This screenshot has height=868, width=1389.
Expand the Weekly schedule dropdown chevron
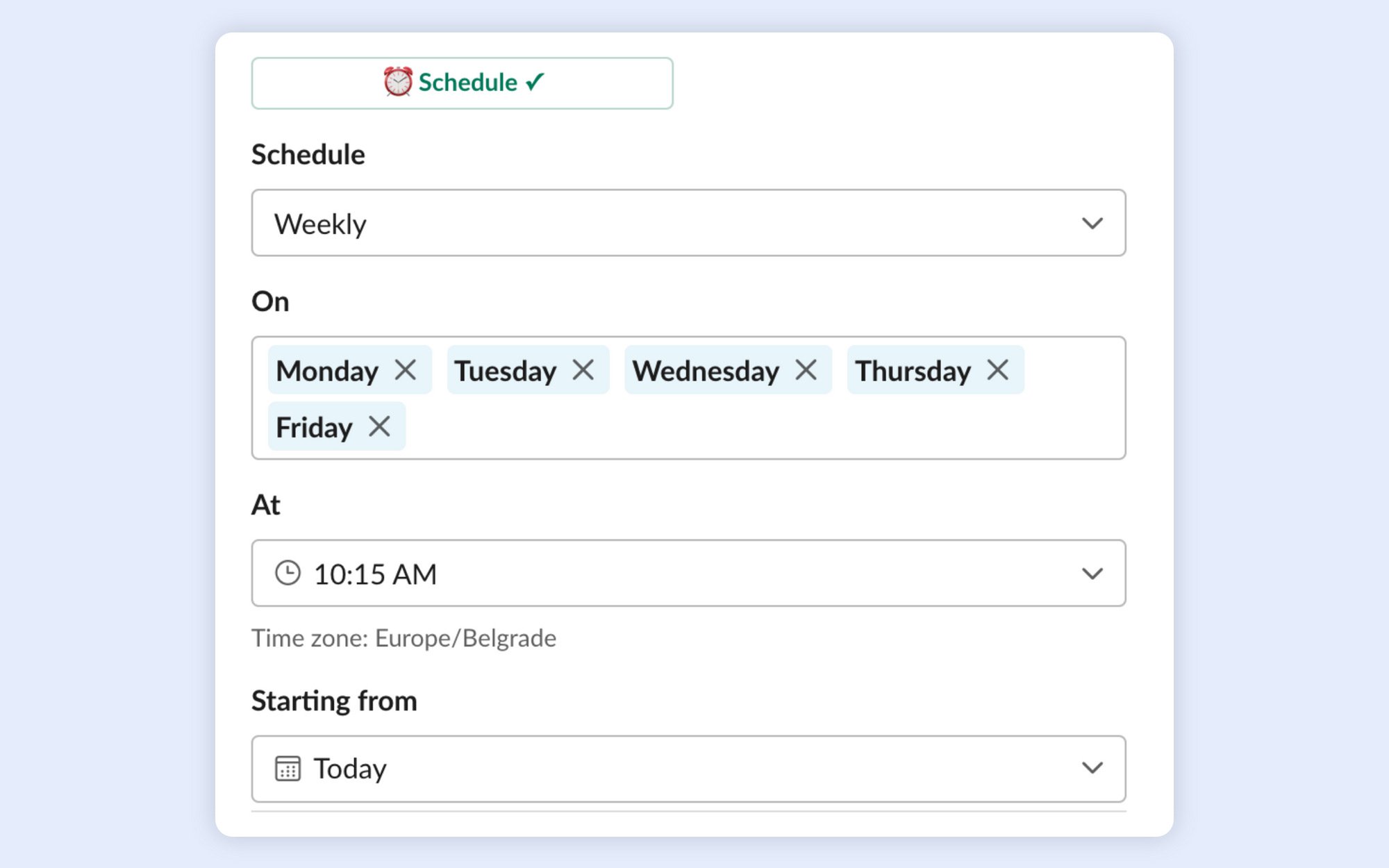click(1092, 224)
